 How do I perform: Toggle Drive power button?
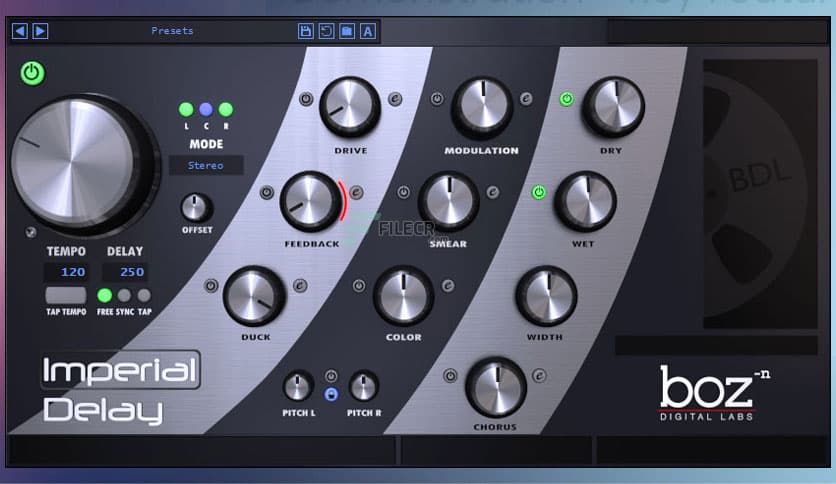coord(306,99)
